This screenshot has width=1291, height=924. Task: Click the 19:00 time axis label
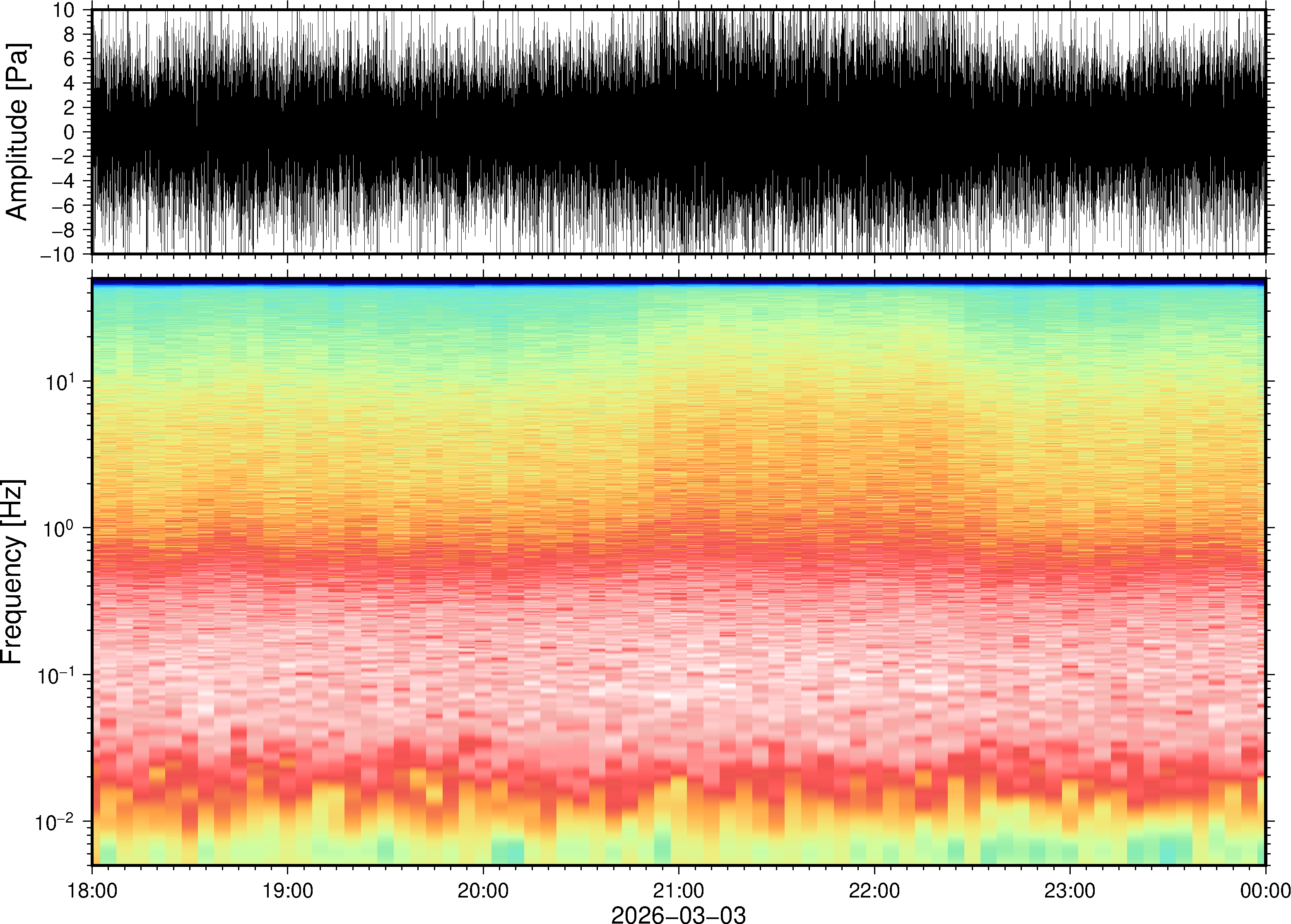tap(287, 890)
